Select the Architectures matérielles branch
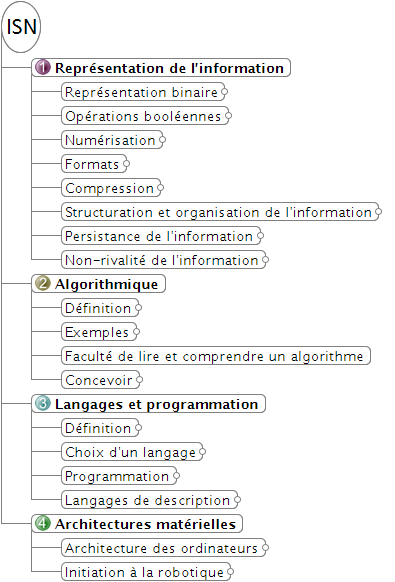This screenshot has height=582, width=395. (x=137, y=523)
